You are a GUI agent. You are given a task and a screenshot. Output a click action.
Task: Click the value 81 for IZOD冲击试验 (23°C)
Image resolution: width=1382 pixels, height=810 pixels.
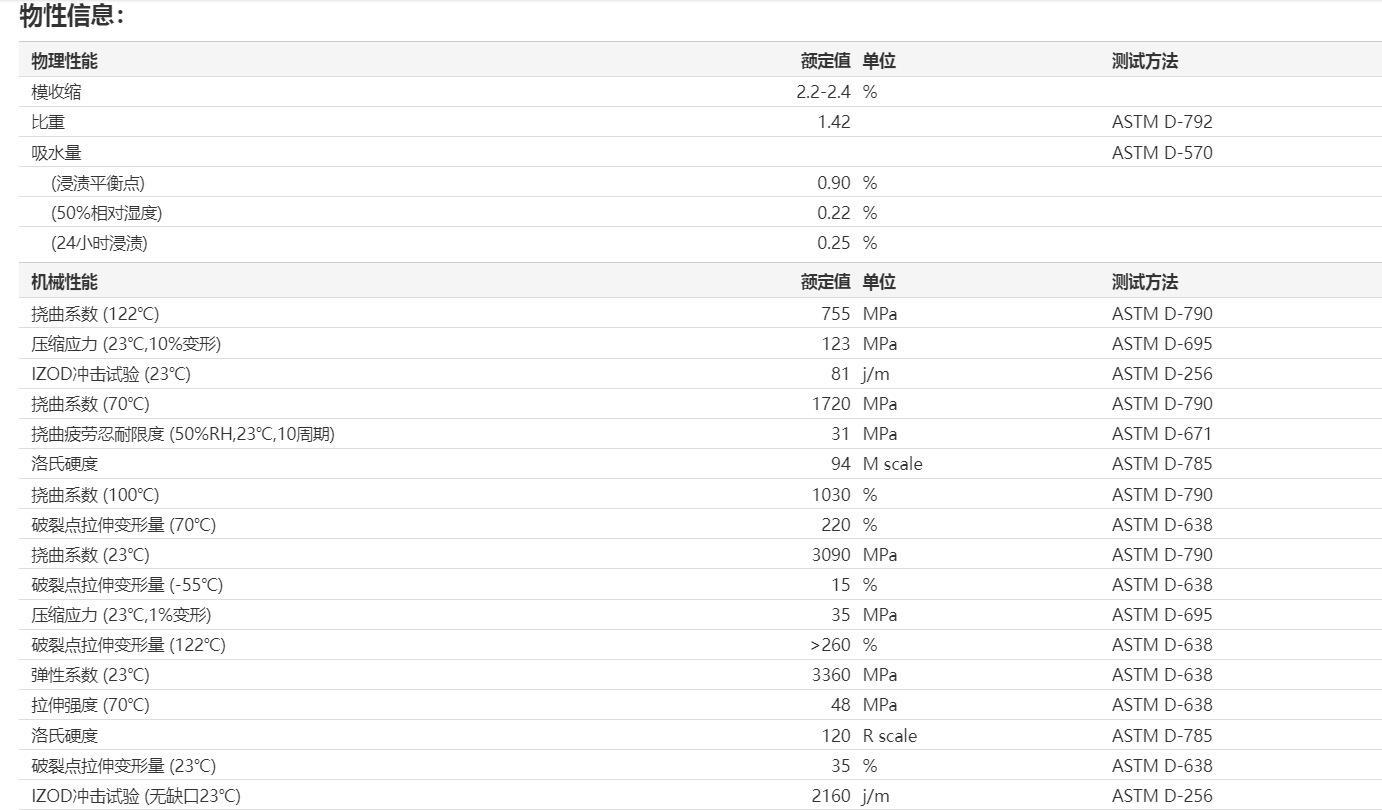(840, 374)
